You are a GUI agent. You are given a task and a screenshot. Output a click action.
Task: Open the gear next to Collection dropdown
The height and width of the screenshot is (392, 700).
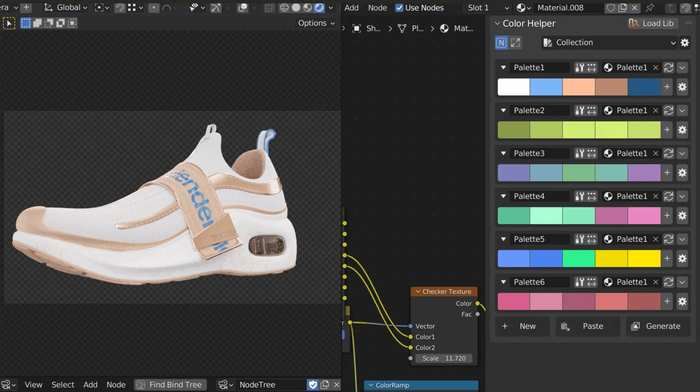685,42
